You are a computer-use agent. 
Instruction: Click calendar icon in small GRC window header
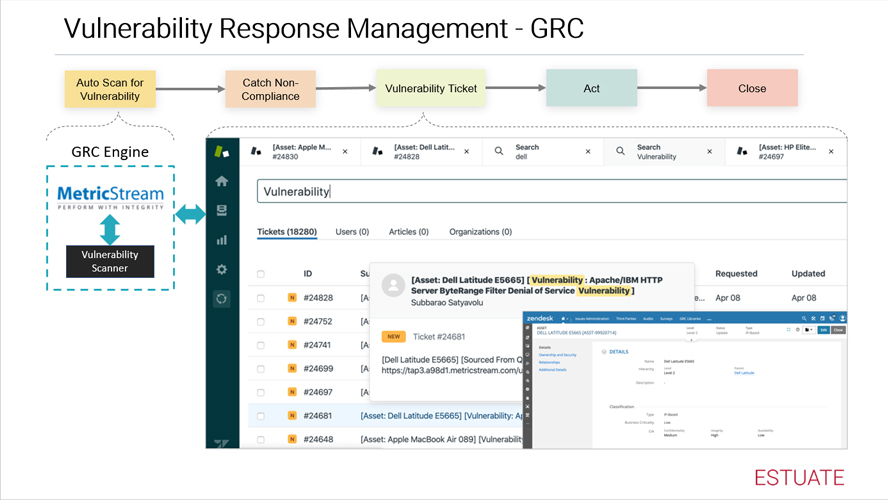click(822, 319)
